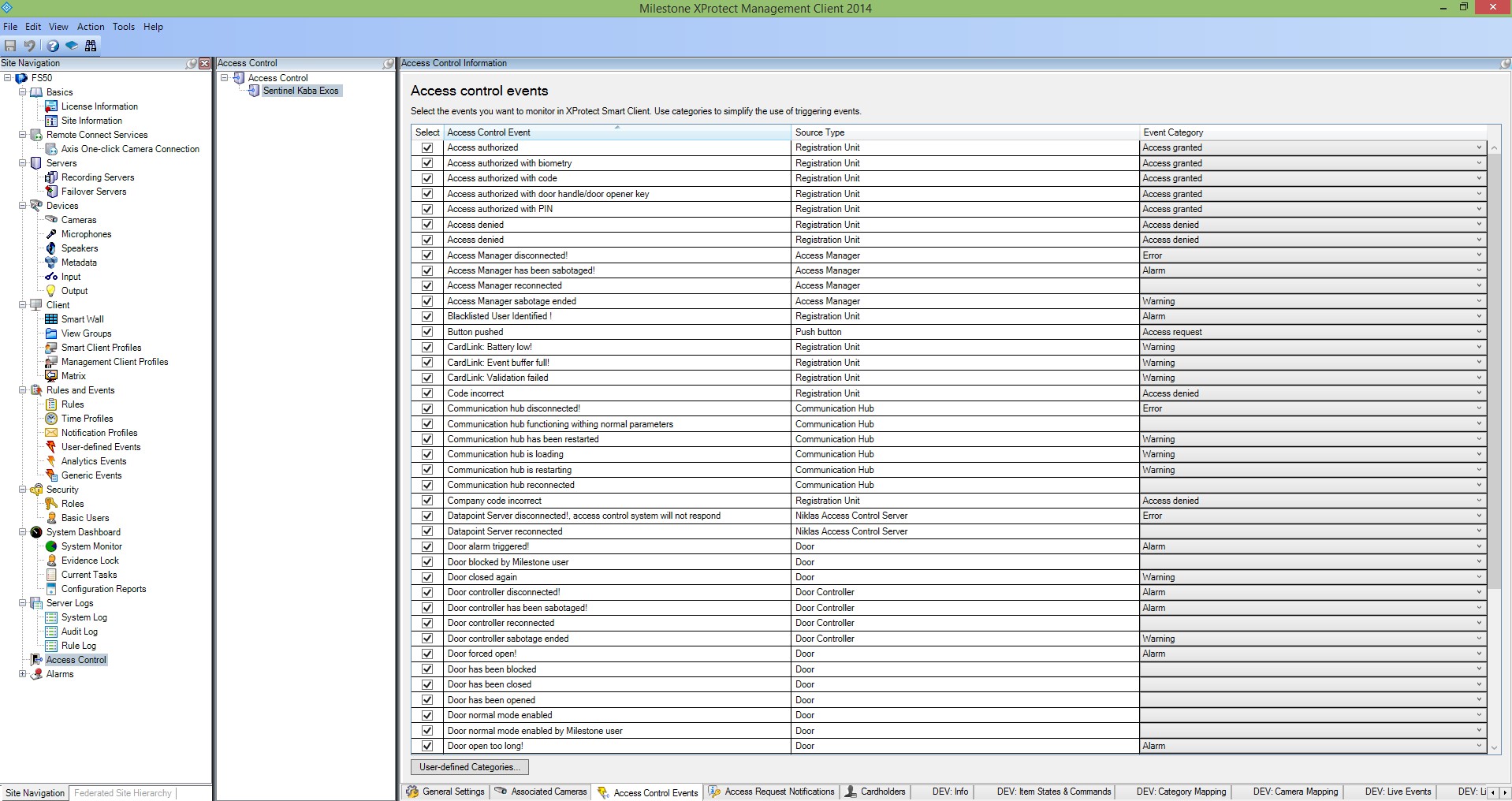Deselect the Door forced open! event
Image resolution: width=1512 pixels, height=801 pixels.
pos(427,654)
